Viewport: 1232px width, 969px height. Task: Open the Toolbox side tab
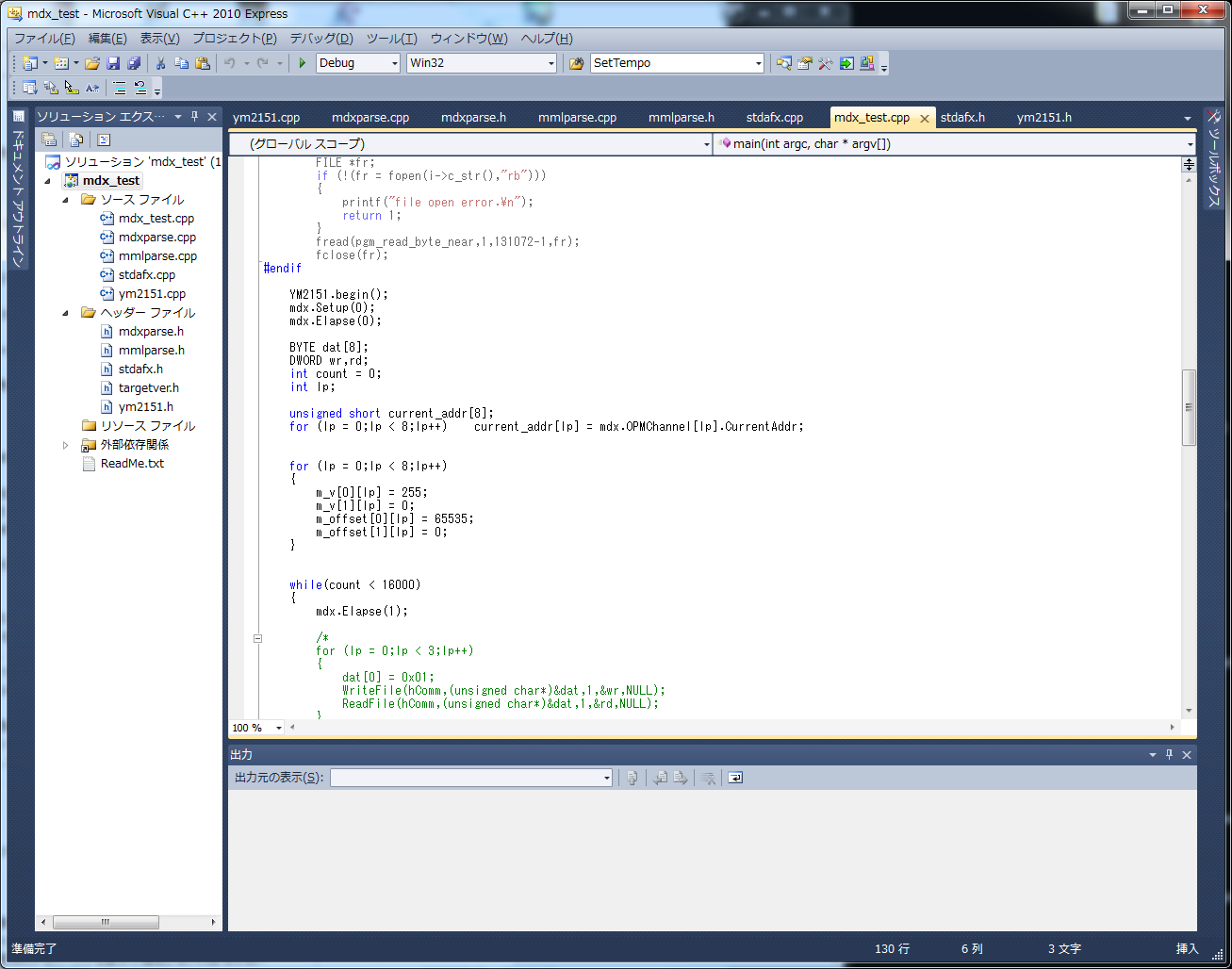[x=1213, y=158]
